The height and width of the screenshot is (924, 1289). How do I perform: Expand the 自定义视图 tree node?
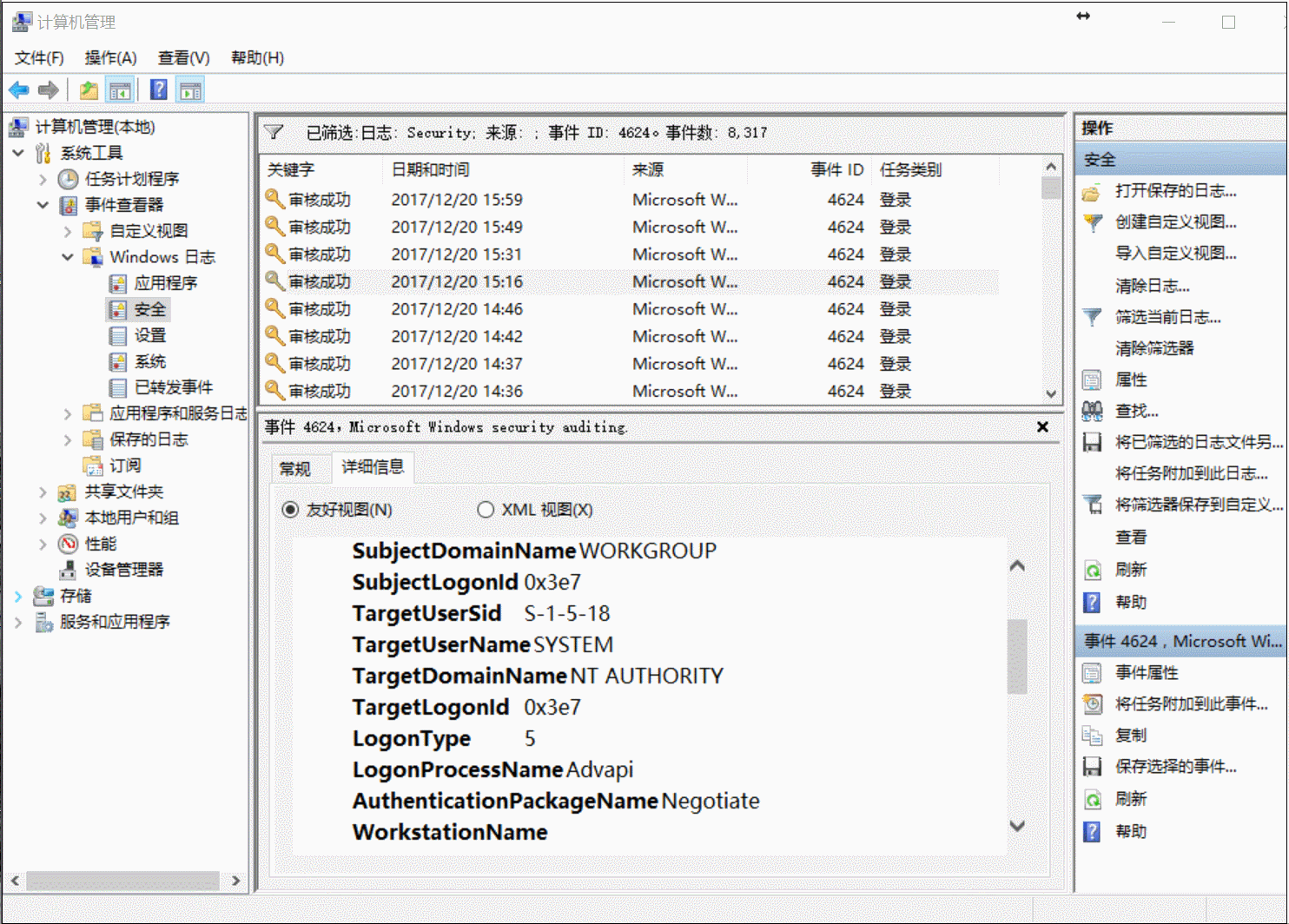68,231
